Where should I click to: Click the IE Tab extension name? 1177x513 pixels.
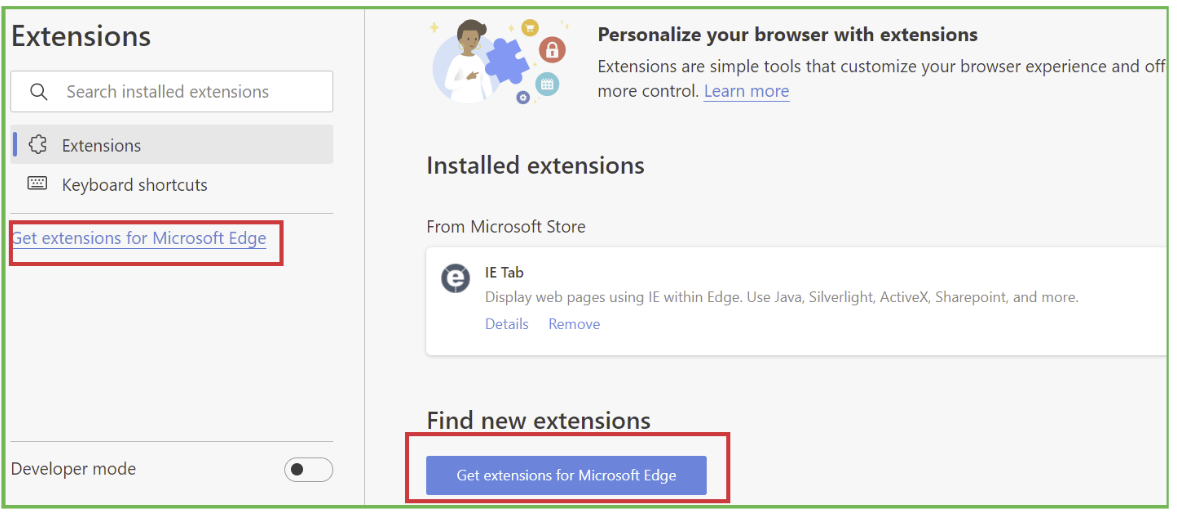(x=504, y=272)
